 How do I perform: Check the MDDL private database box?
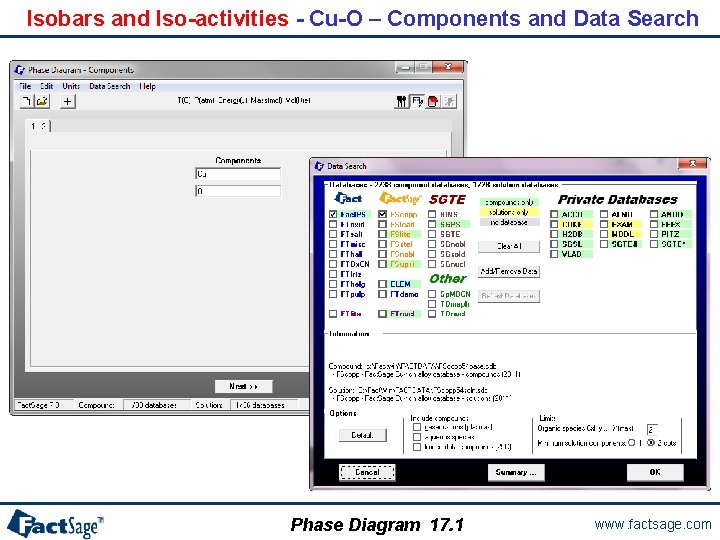pyautogui.click(x=604, y=234)
